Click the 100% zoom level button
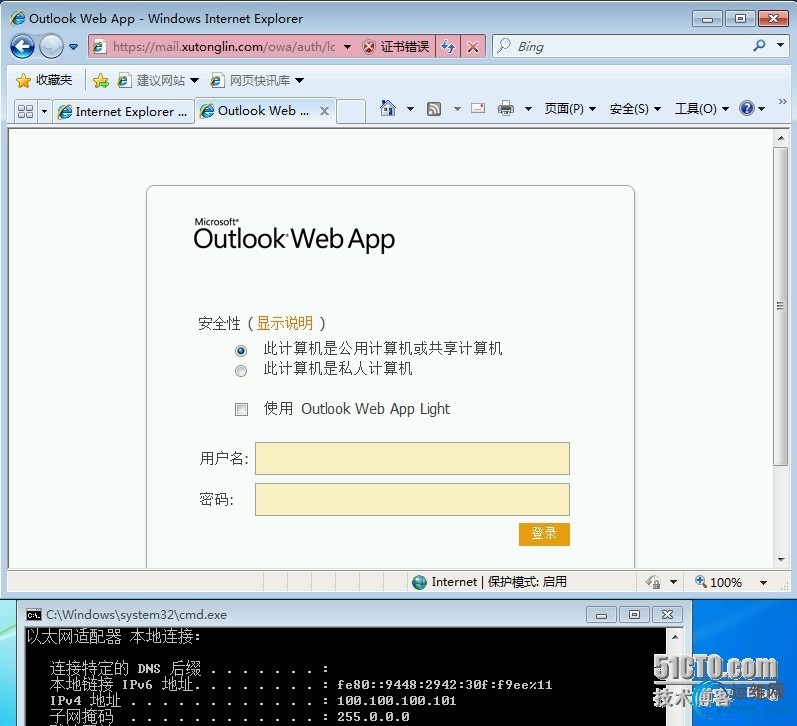Image resolution: width=797 pixels, height=726 pixels. pos(719,582)
